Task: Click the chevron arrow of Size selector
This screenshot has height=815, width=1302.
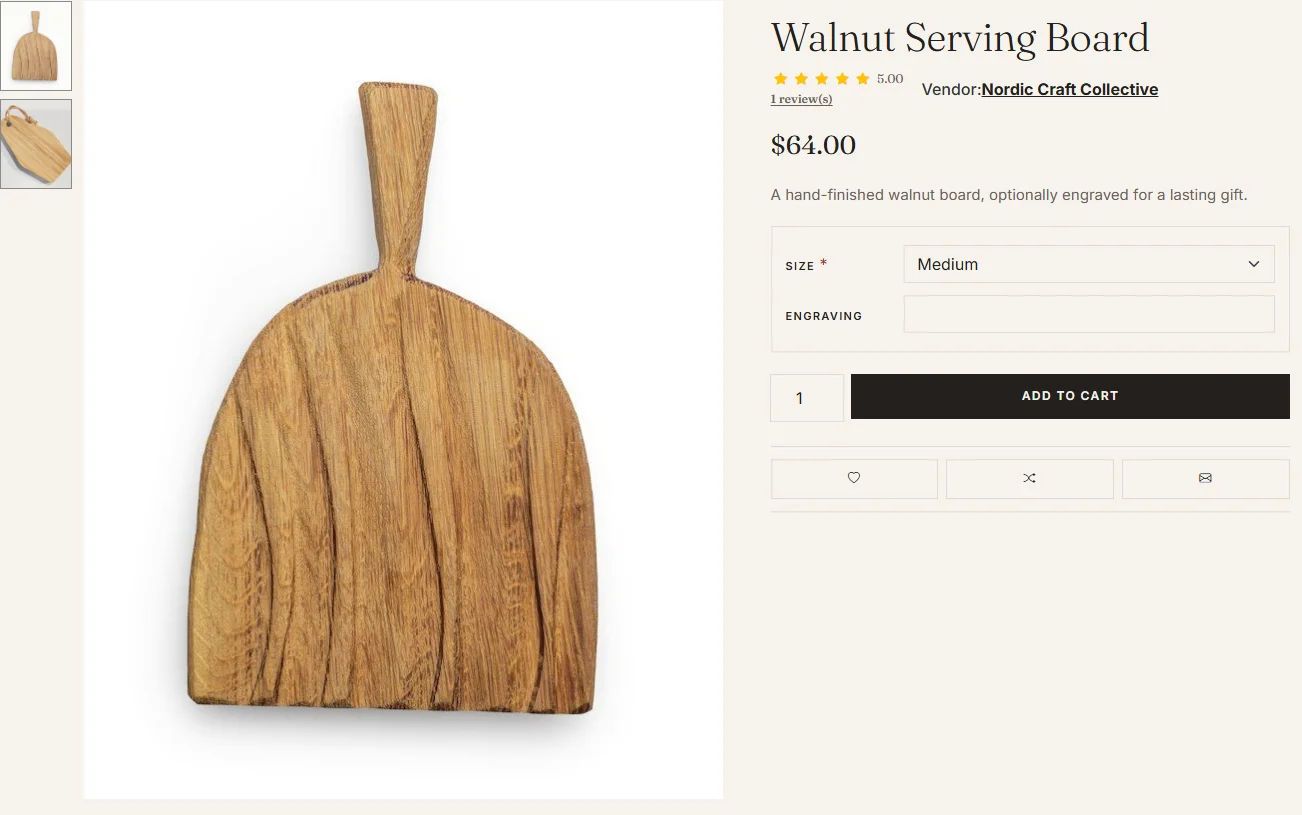Action: coord(1253,264)
